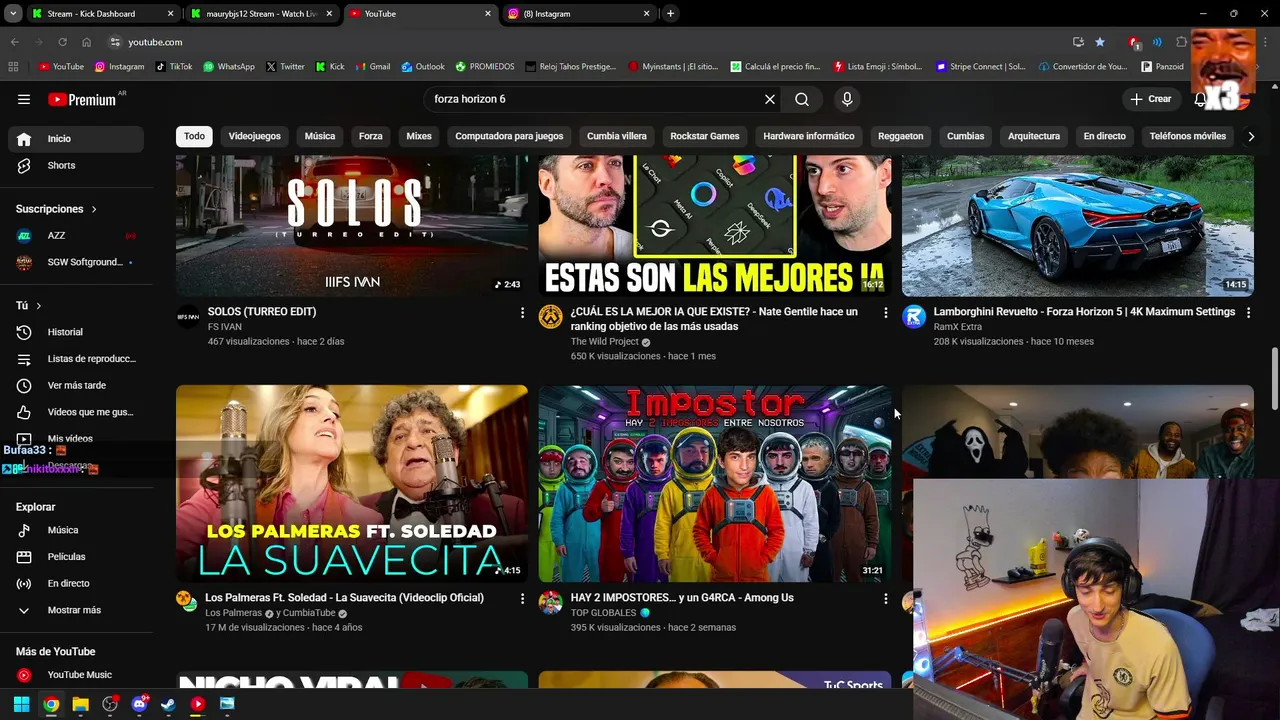Clear the search box with X icon
The image size is (1280, 720).
point(770,99)
